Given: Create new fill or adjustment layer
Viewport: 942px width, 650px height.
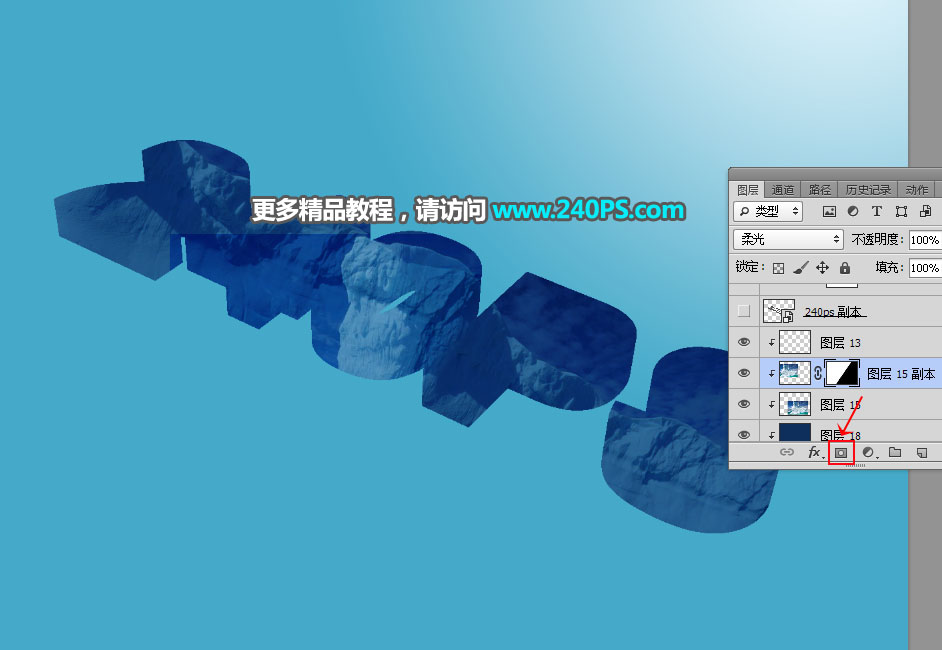Looking at the screenshot, I should click(869, 452).
